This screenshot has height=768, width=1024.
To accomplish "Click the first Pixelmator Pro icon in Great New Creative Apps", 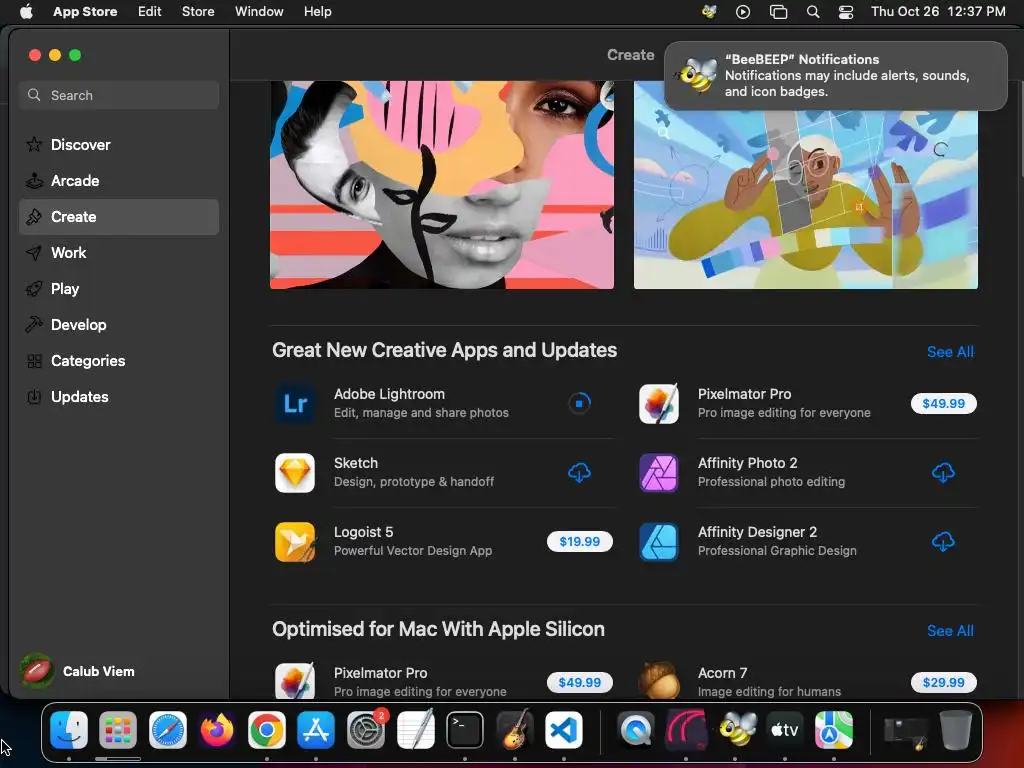I will (659, 404).
